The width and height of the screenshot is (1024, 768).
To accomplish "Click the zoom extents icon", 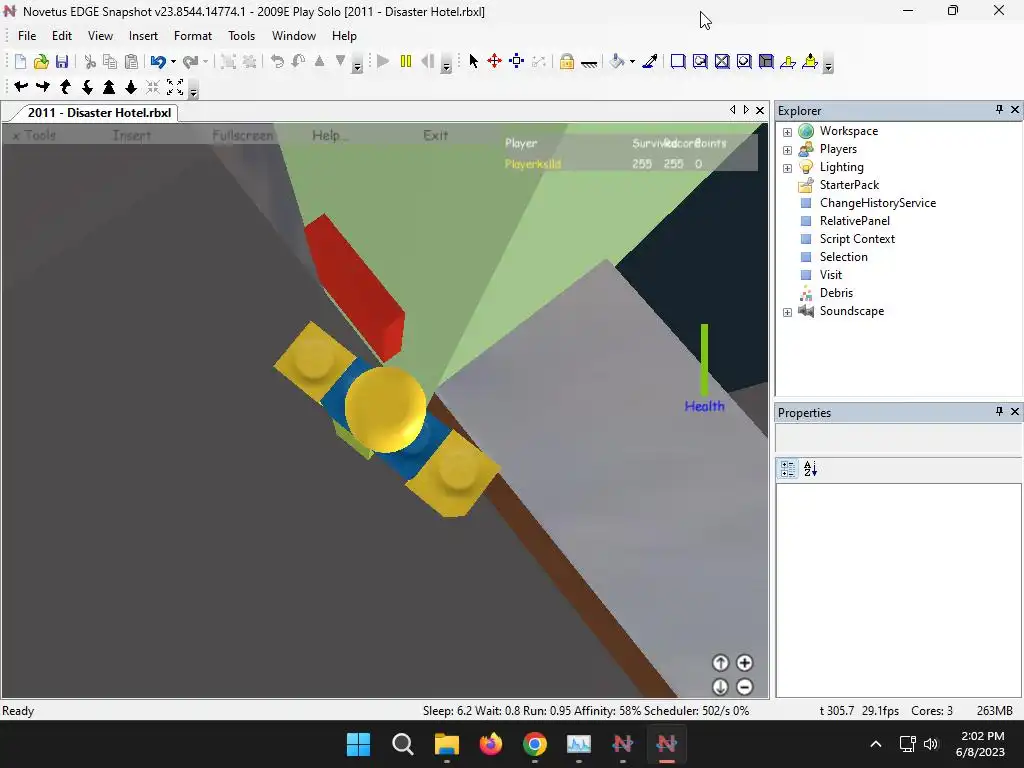I will (175, 86).
